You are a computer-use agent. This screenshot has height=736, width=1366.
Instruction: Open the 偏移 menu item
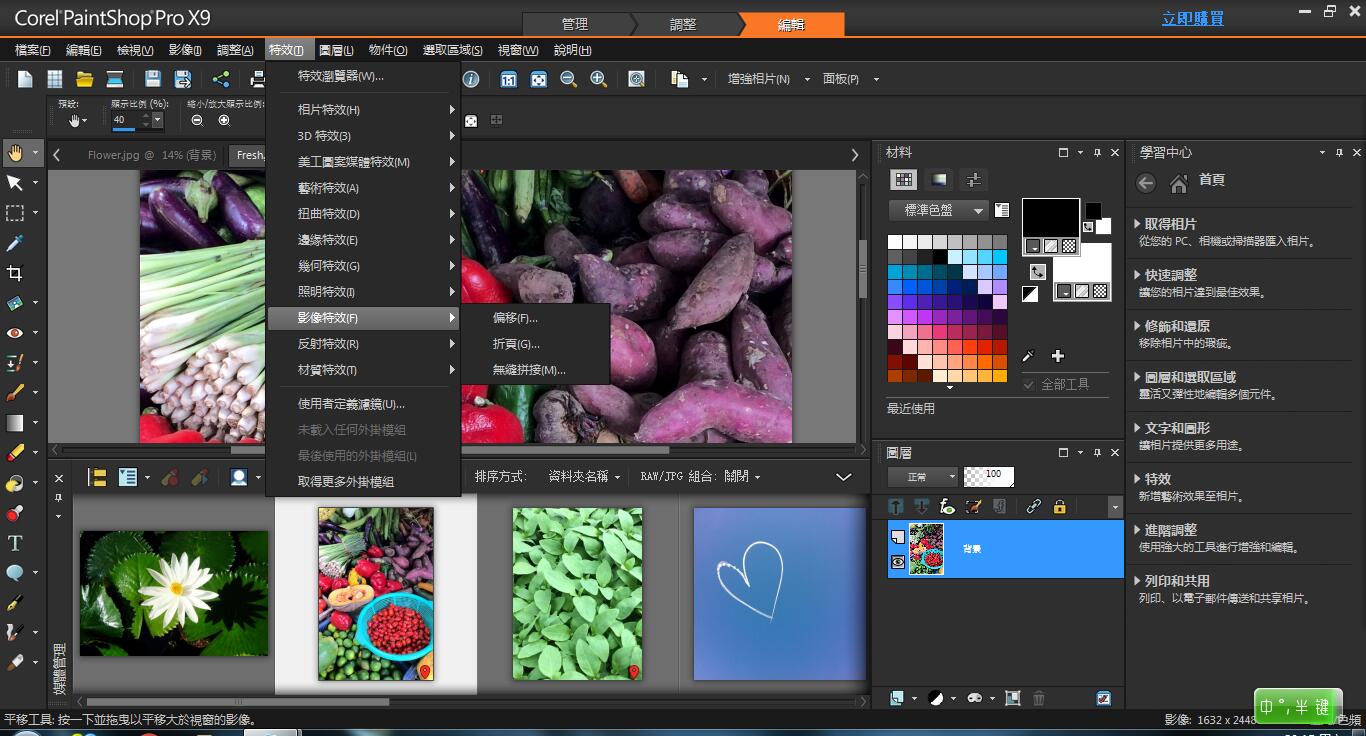(536, 318)
